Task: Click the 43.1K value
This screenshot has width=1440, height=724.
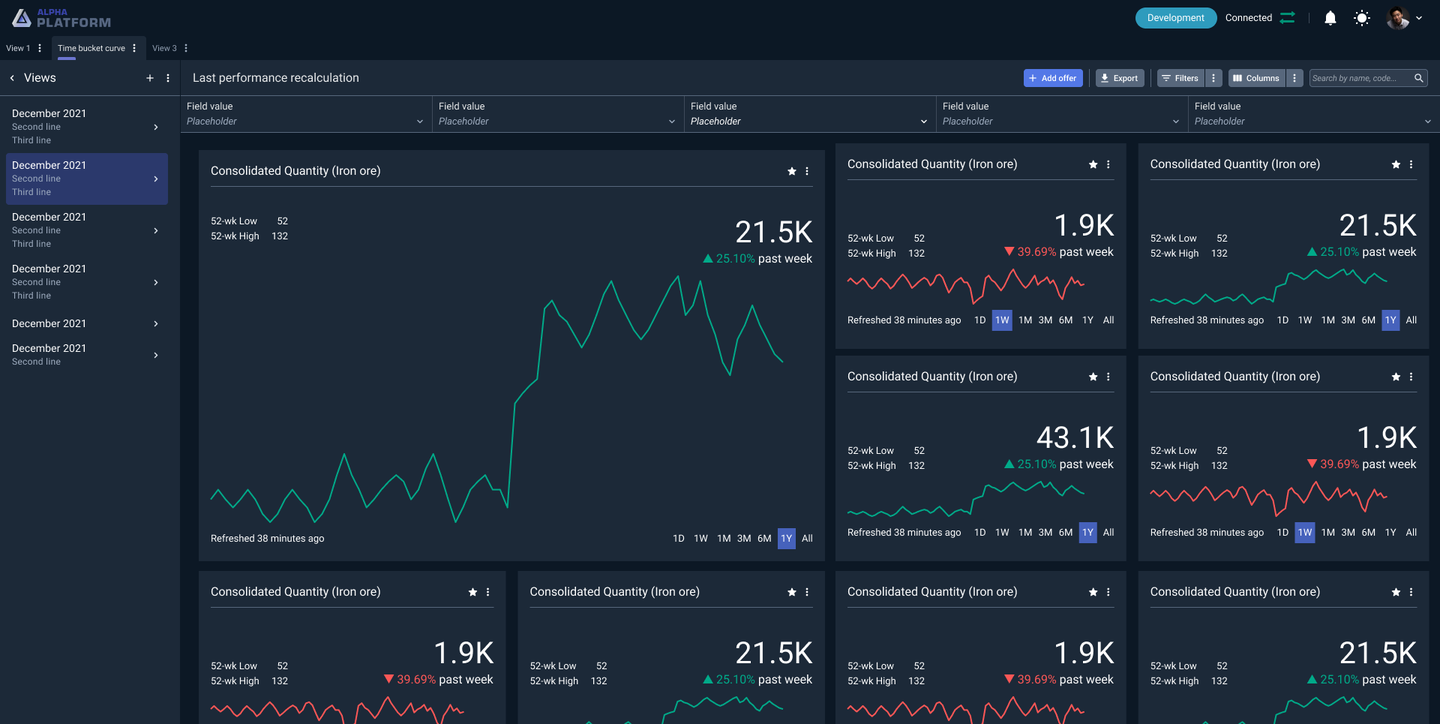Action: pos(1075,438)
